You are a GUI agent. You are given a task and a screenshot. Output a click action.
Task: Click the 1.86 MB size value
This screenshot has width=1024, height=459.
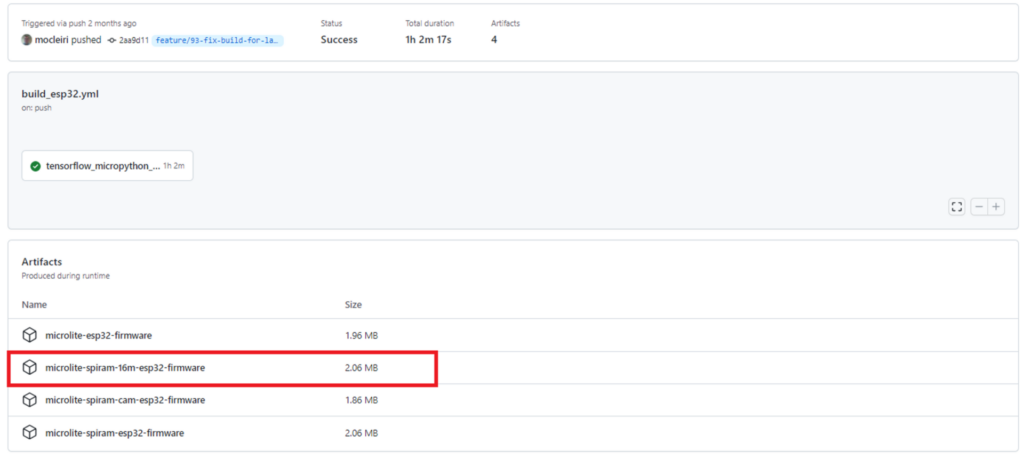tap(361, 400)
